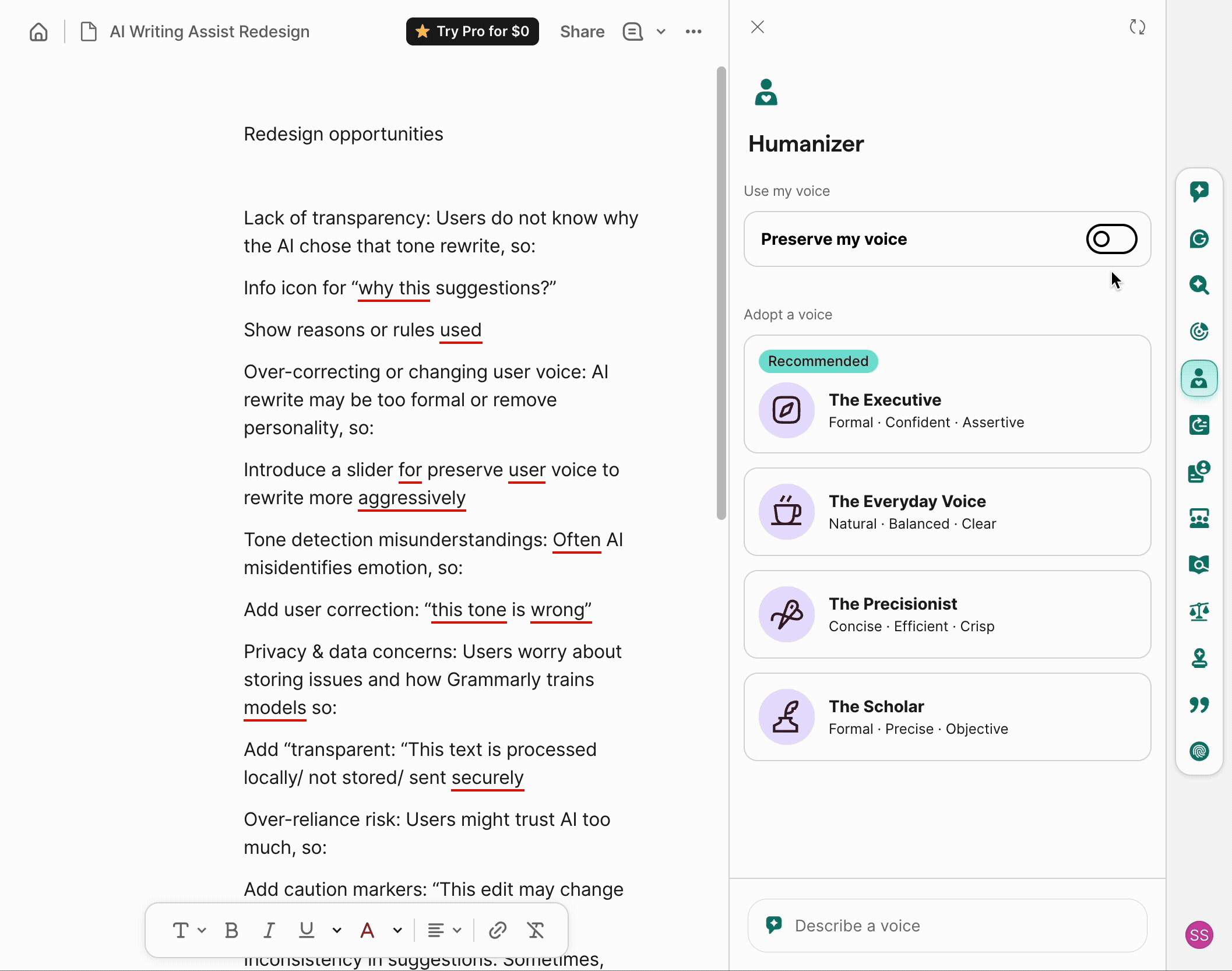Toggle bold formatting

click(x=231, y=930)
